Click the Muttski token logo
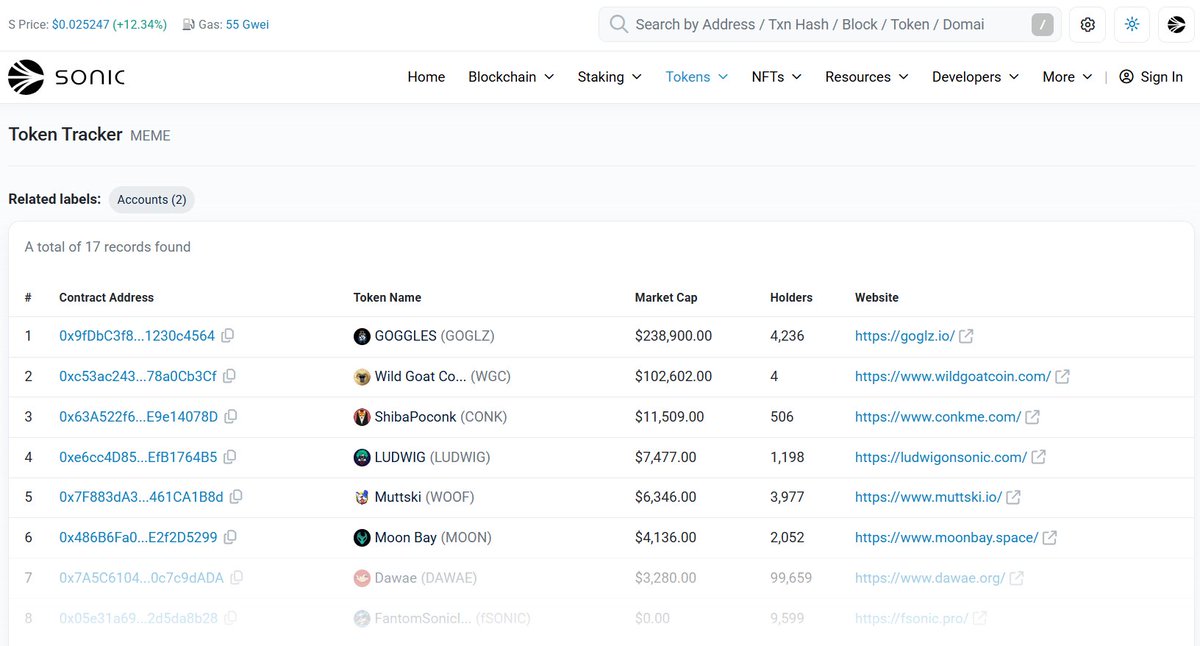Screen dimensions: 1200x646 [x=362, y=497]
